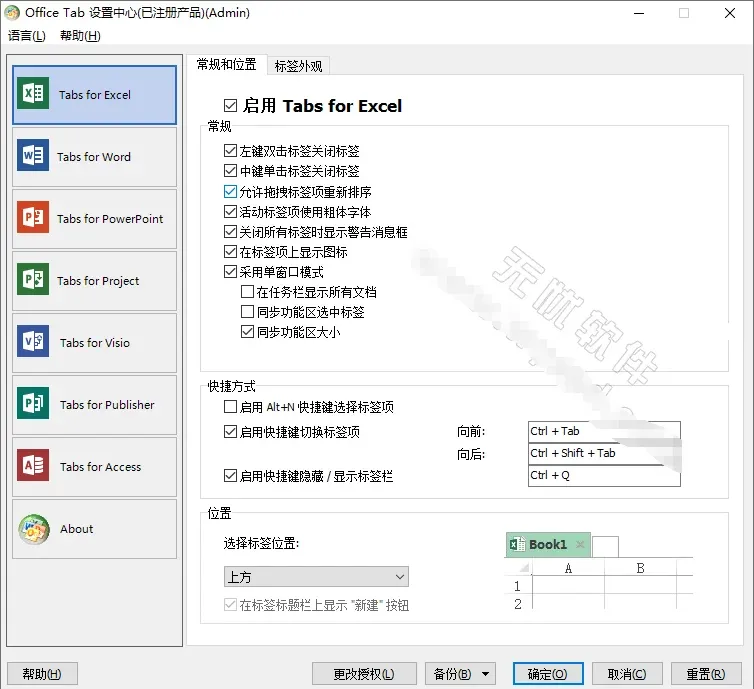The height and width of the screenshot is (689, 754).
Task: Minimize the Office Tab settings window
Action: coord(639,13)
